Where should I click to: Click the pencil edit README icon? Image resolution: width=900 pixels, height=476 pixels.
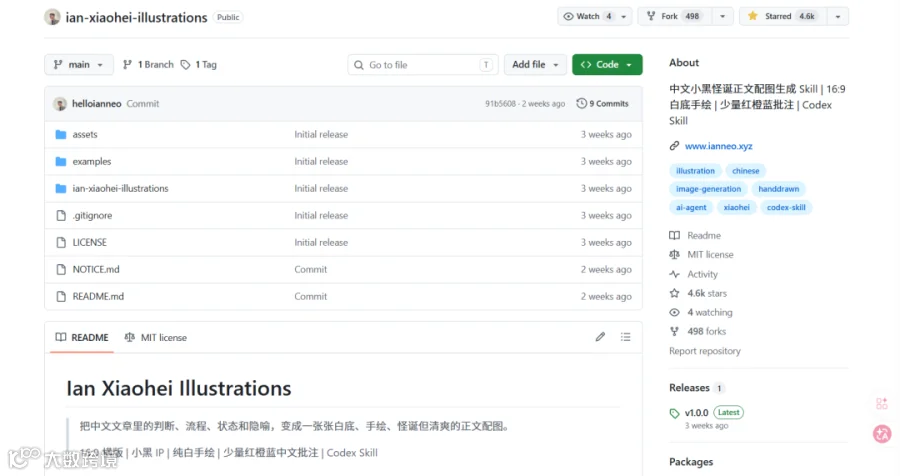(600, 337)
